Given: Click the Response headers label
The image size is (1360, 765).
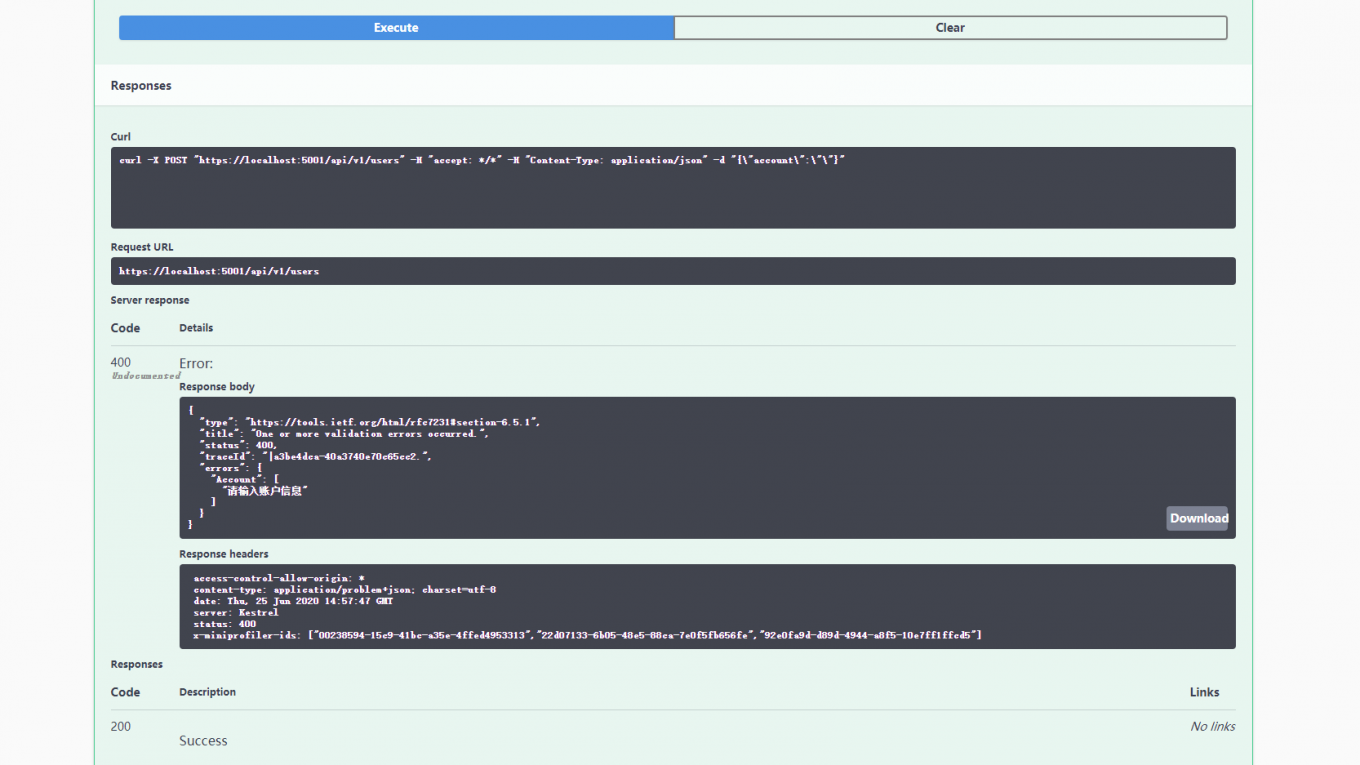Looking at the screenshot, I should [224, 554].
